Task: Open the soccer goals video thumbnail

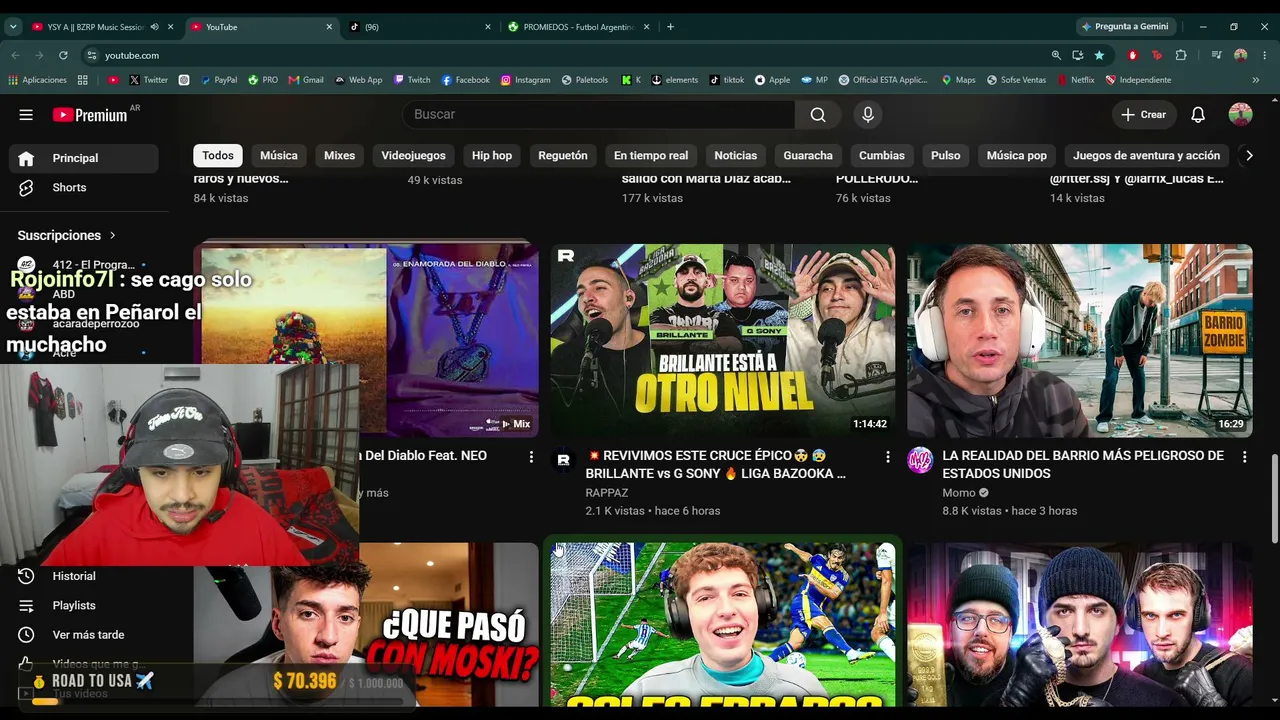Action: [x=723, y=624]
